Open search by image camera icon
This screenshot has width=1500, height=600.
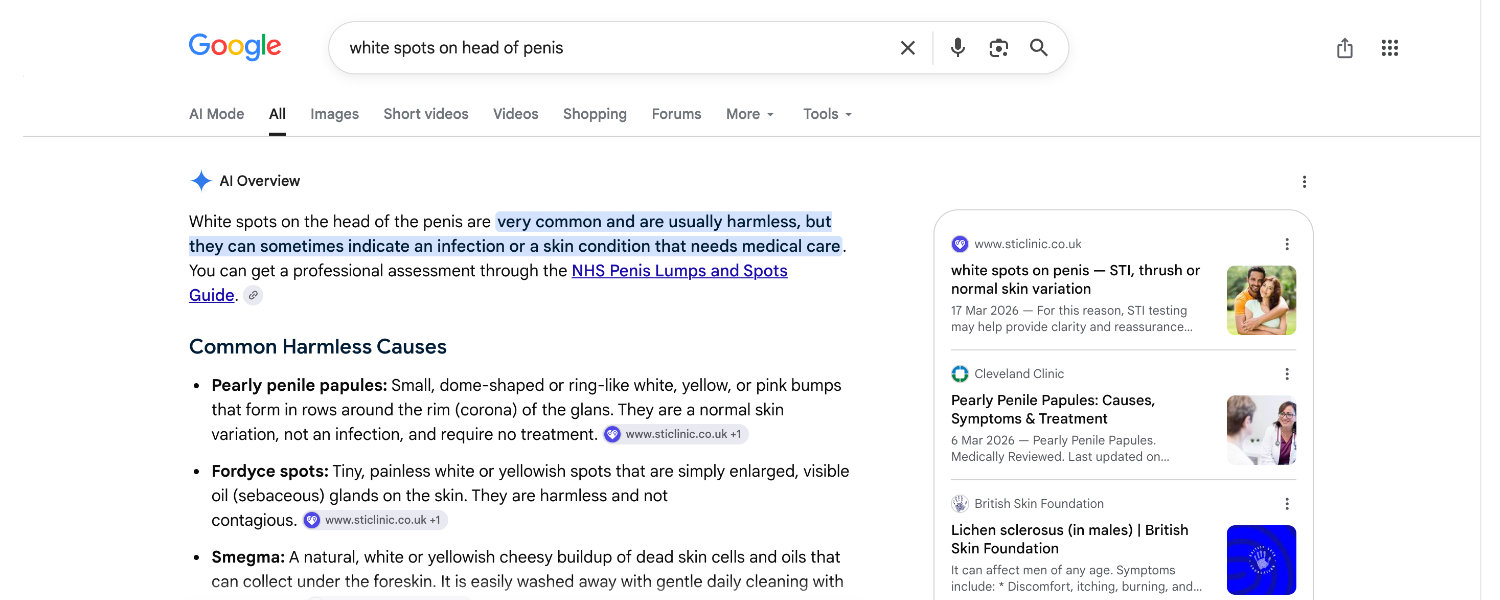pos(998,48)
